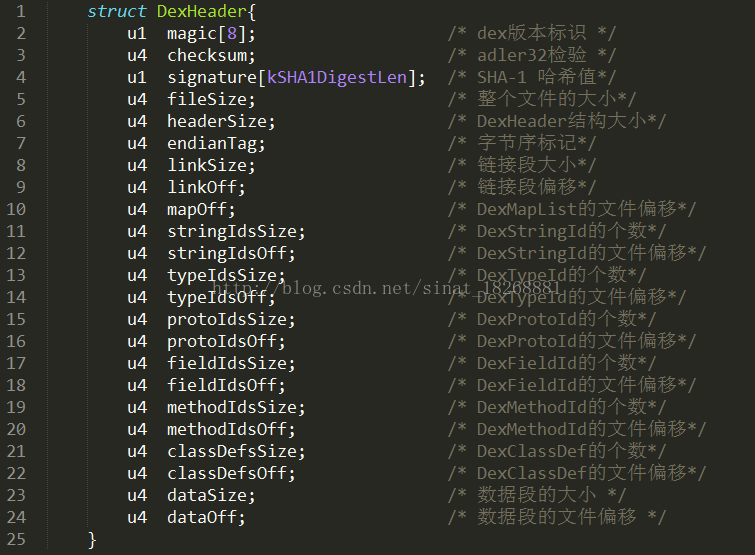Screen dimensions: 755x555
Task: Click the stringIdsOff field name
Action: pyautogui.click(x=227, y=253)
